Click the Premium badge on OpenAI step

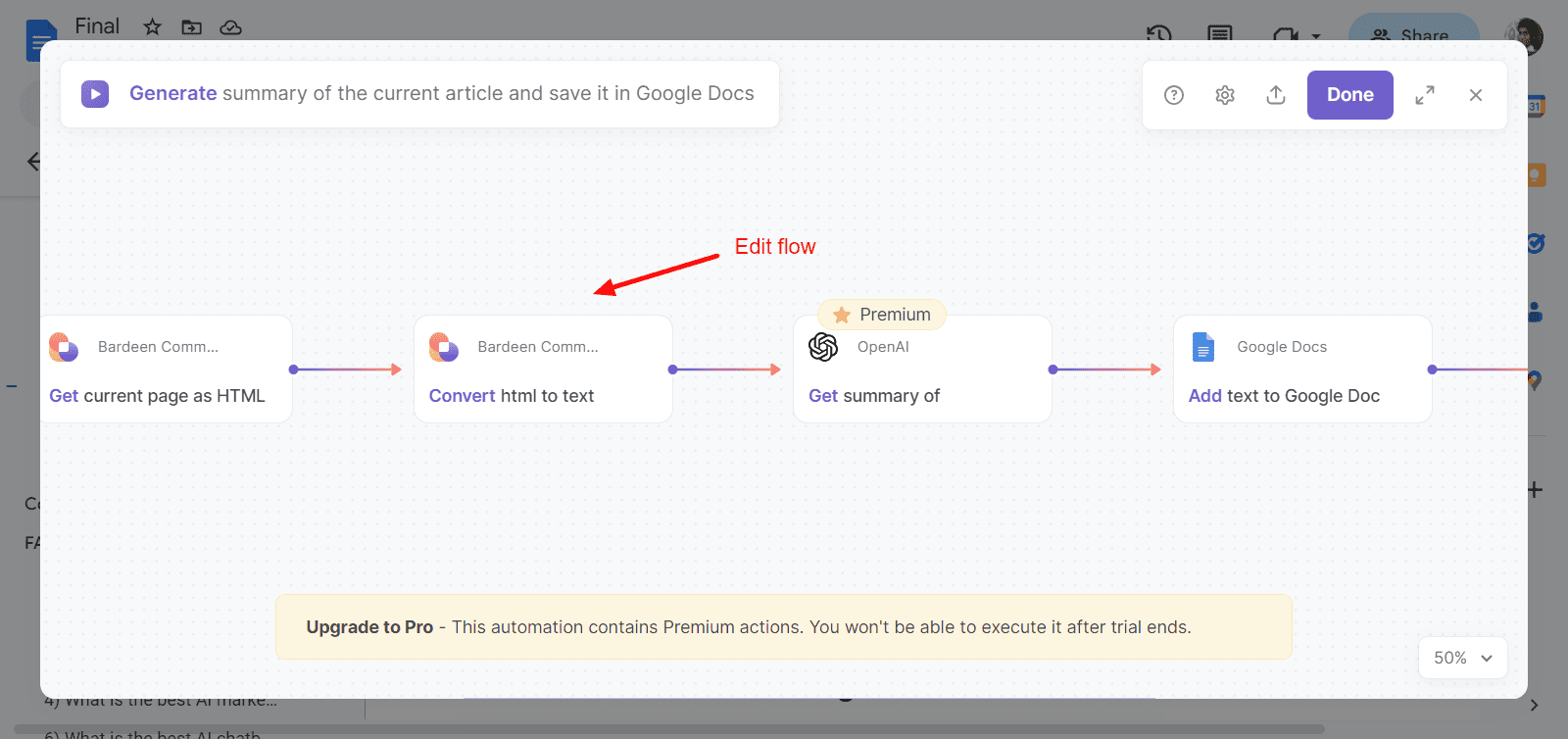click(881, 315)
